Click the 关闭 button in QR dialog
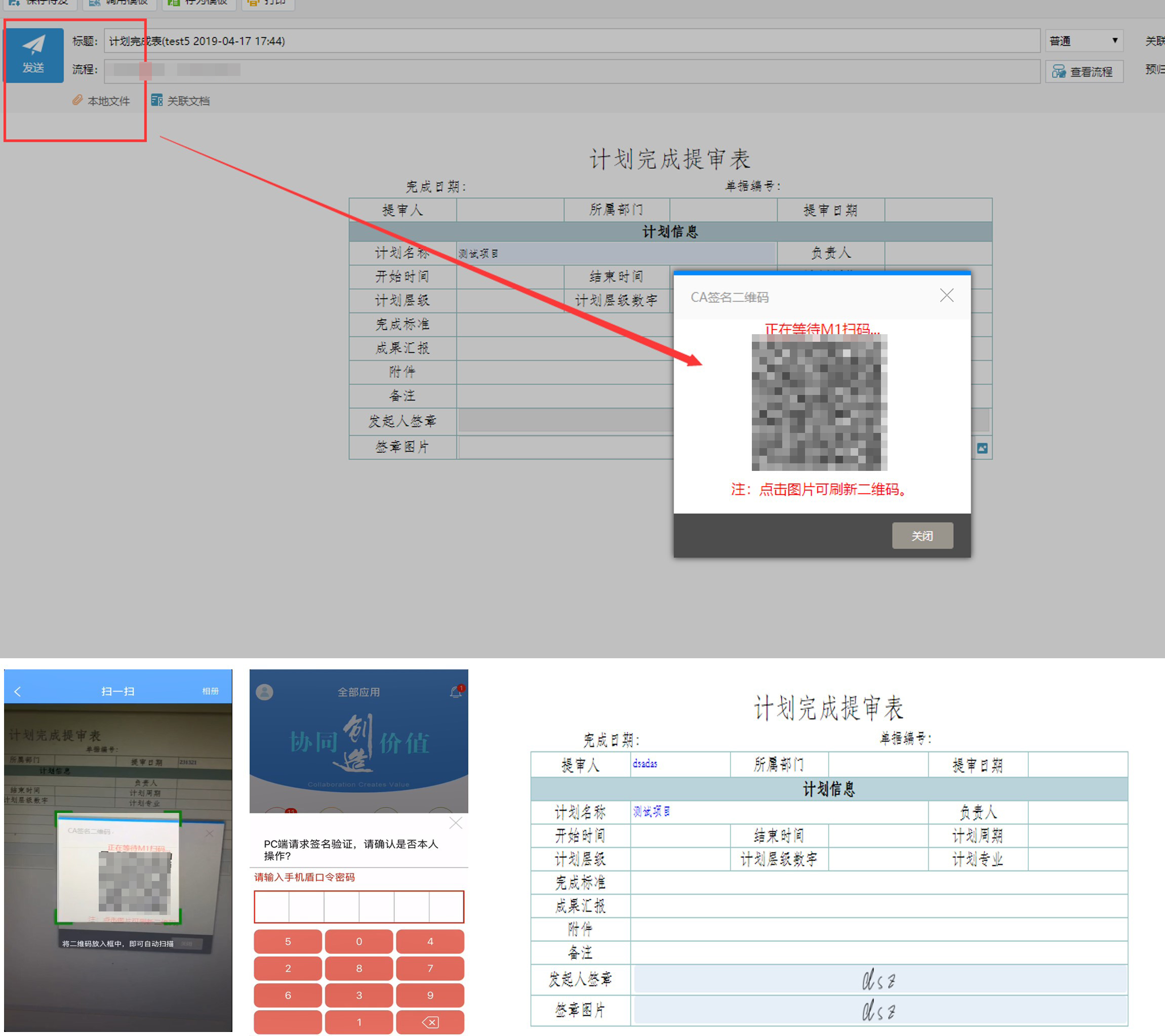1165x1036 pixels. (921, 535)
